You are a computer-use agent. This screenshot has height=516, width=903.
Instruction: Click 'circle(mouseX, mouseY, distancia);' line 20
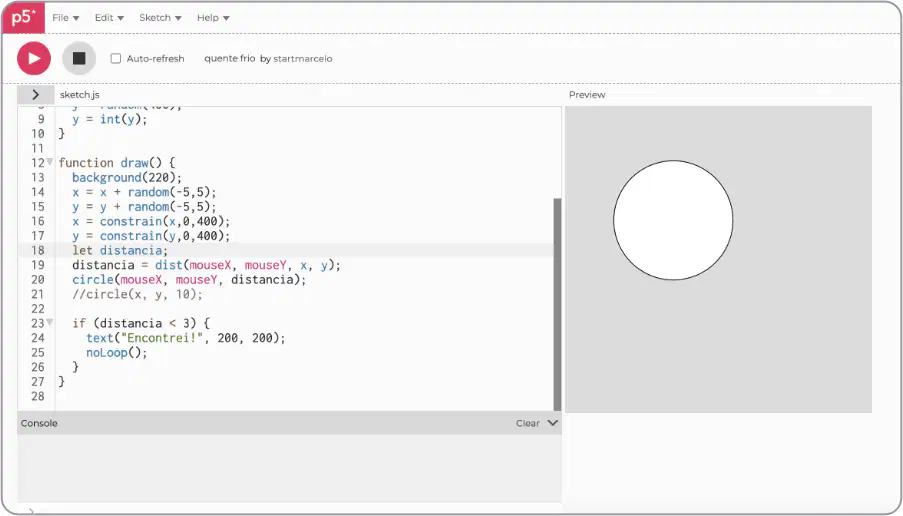189,280
